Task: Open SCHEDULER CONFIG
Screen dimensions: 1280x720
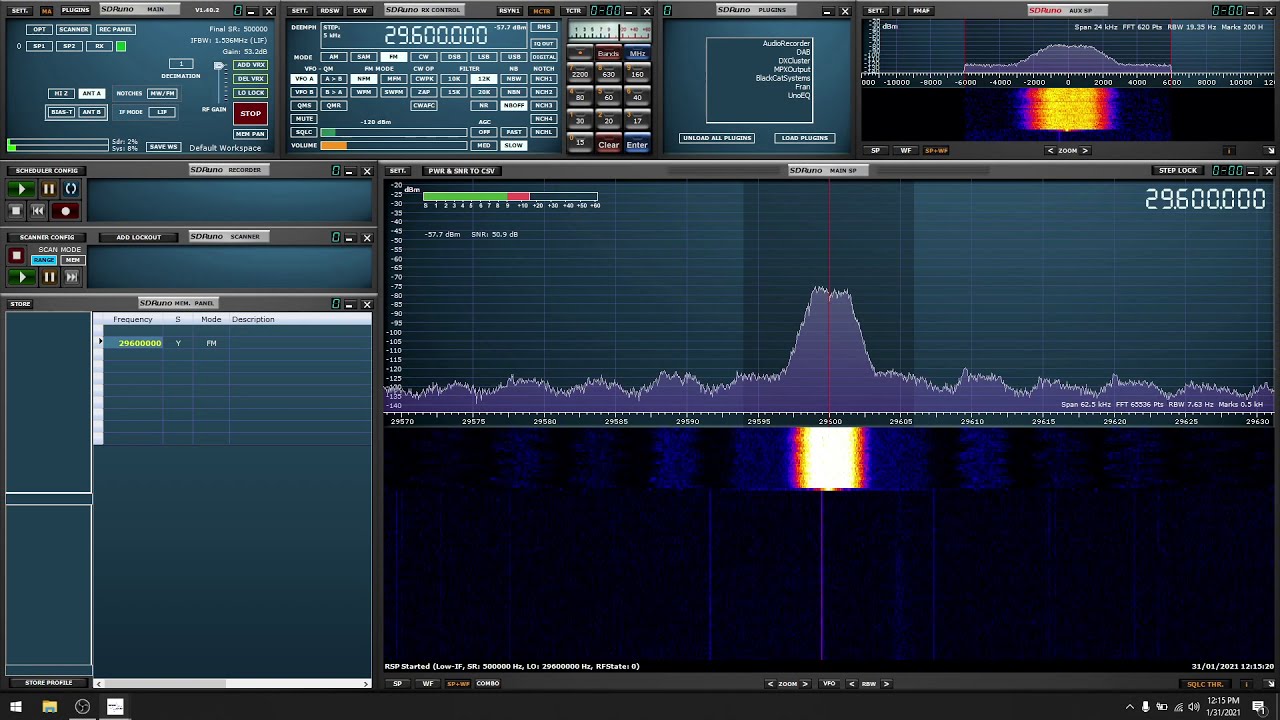Action: coord(46,171)
